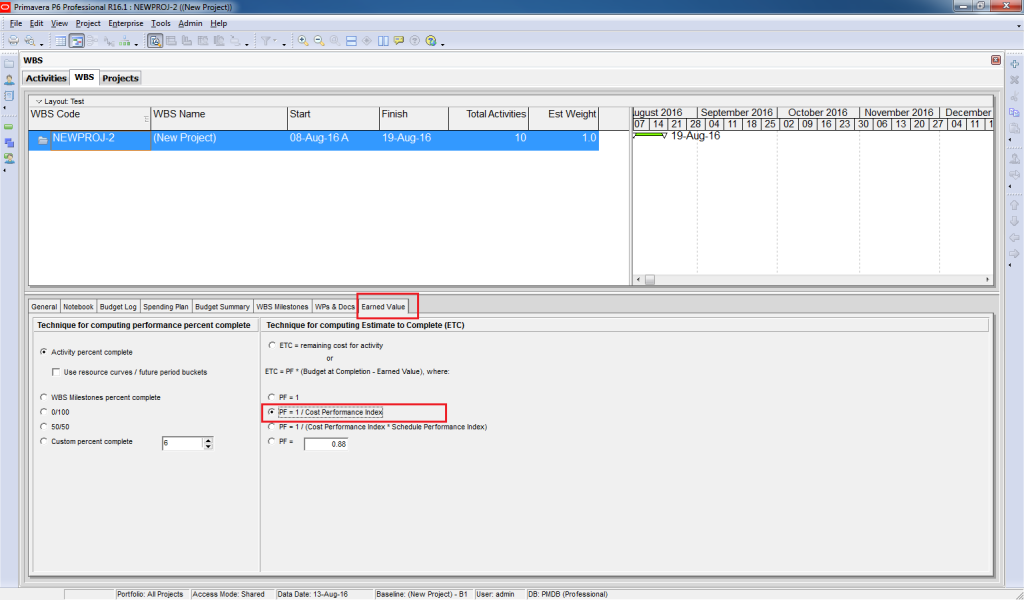Open the Earned Value details tab
Viewport: 1024px width, 600px height.
point(383,306)
